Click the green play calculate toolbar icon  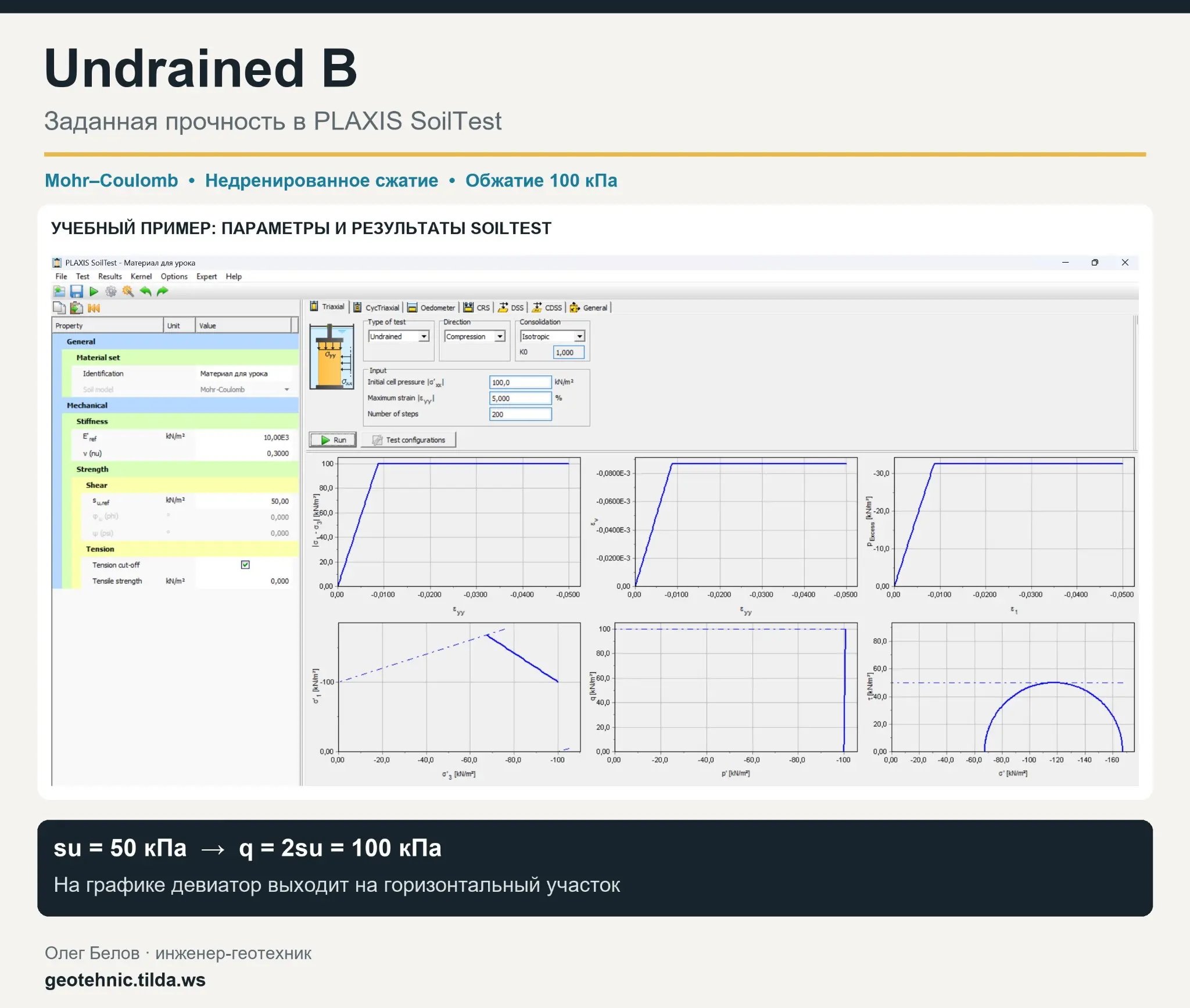(x=94, y=292)
